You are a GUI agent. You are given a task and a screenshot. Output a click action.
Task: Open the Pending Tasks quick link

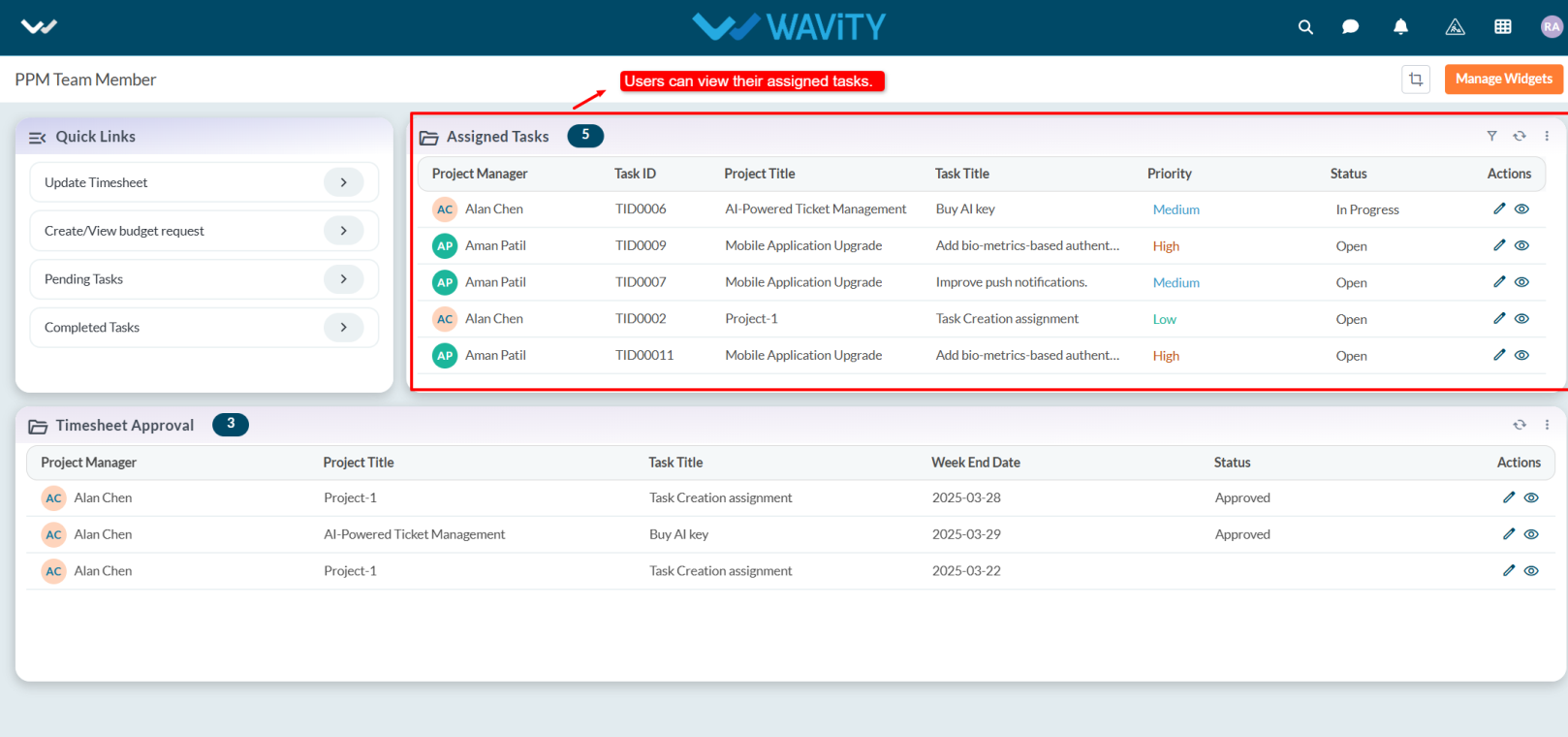pyautogui.click(x=204, y=279)
